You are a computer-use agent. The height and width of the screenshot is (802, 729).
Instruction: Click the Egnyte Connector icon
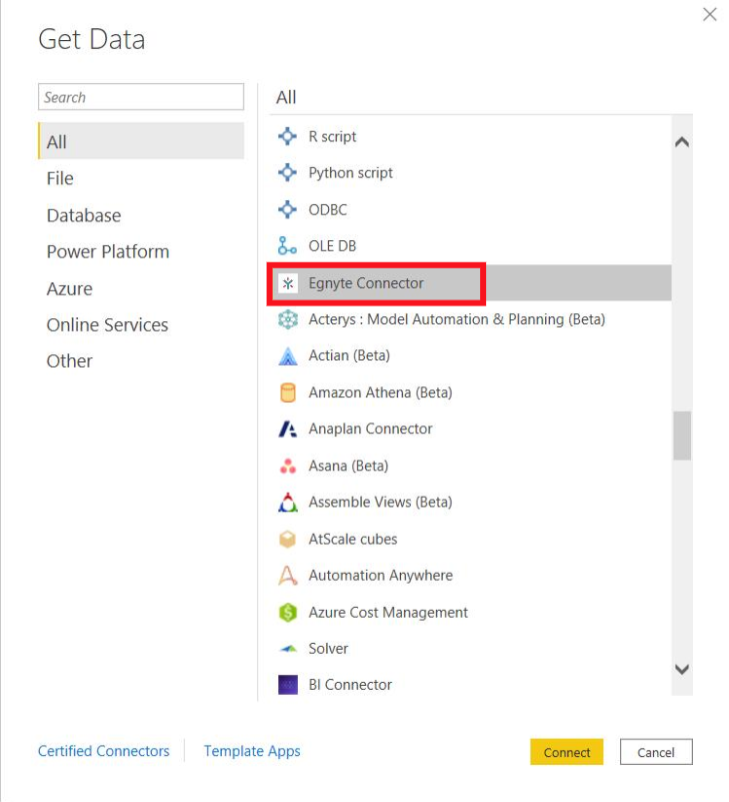(x=288, y=283)
